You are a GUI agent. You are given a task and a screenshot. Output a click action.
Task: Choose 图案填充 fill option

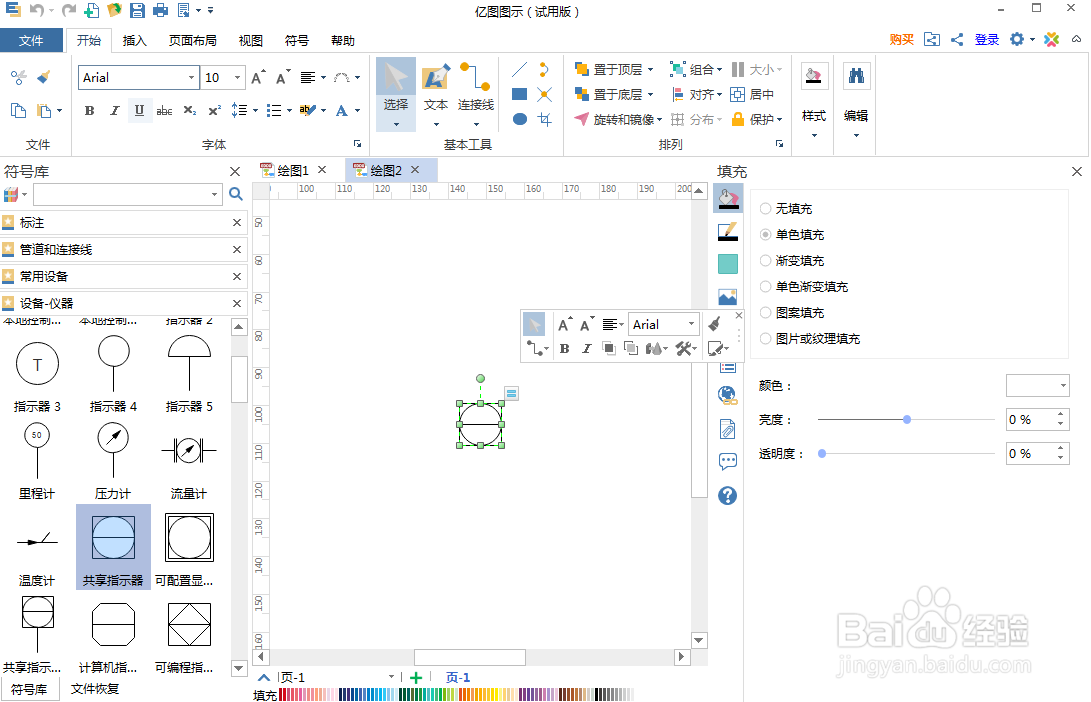(x=764, y=312)
